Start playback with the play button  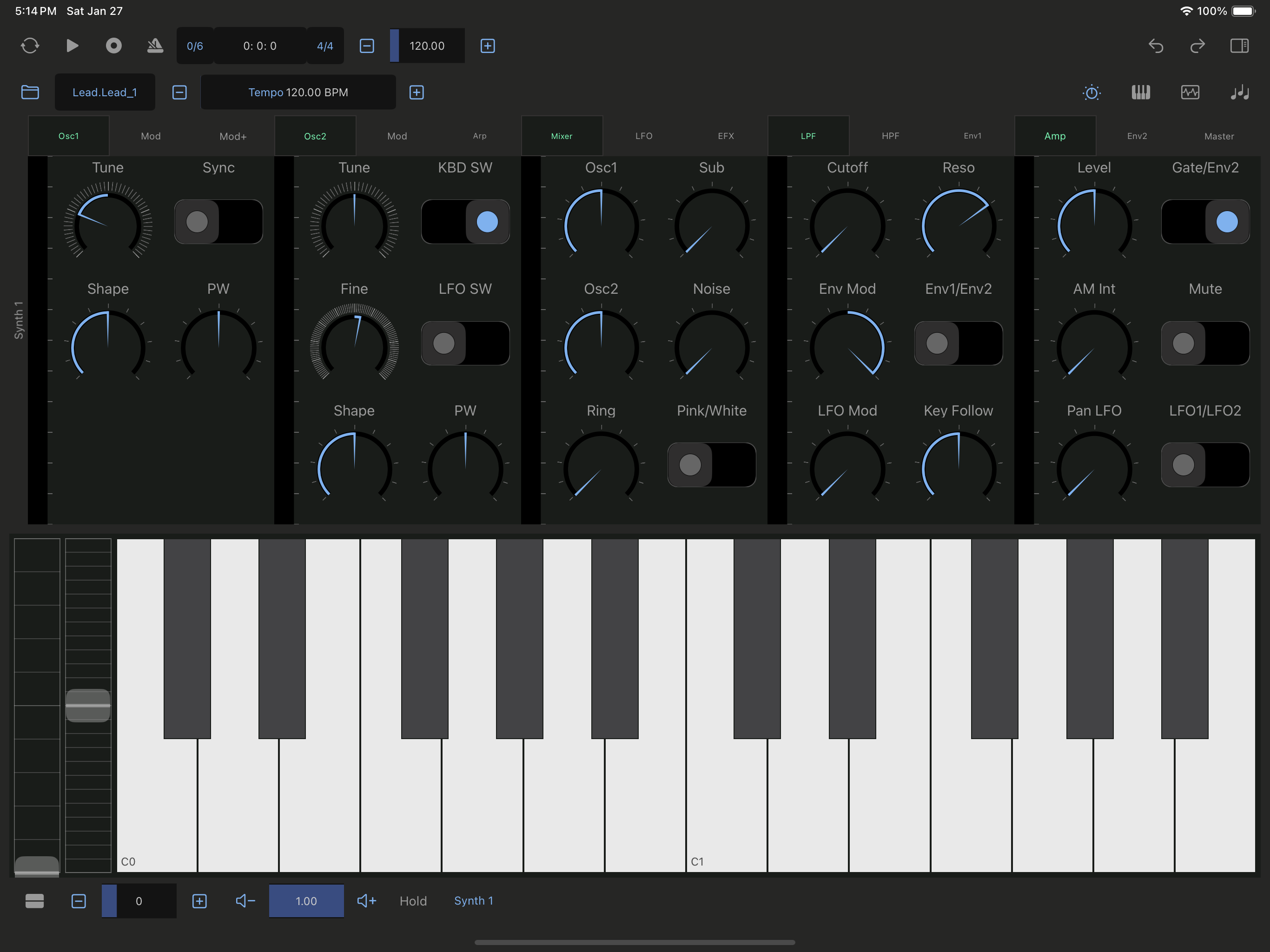point(72,46)
